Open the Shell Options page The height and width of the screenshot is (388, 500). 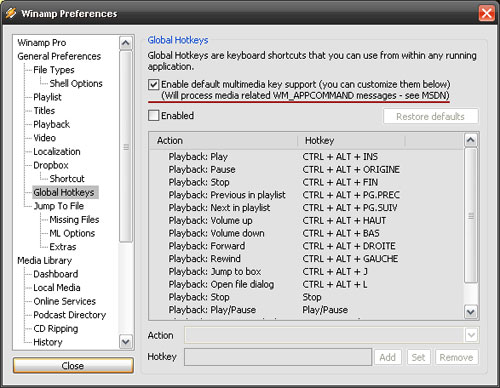click(76, 84)
